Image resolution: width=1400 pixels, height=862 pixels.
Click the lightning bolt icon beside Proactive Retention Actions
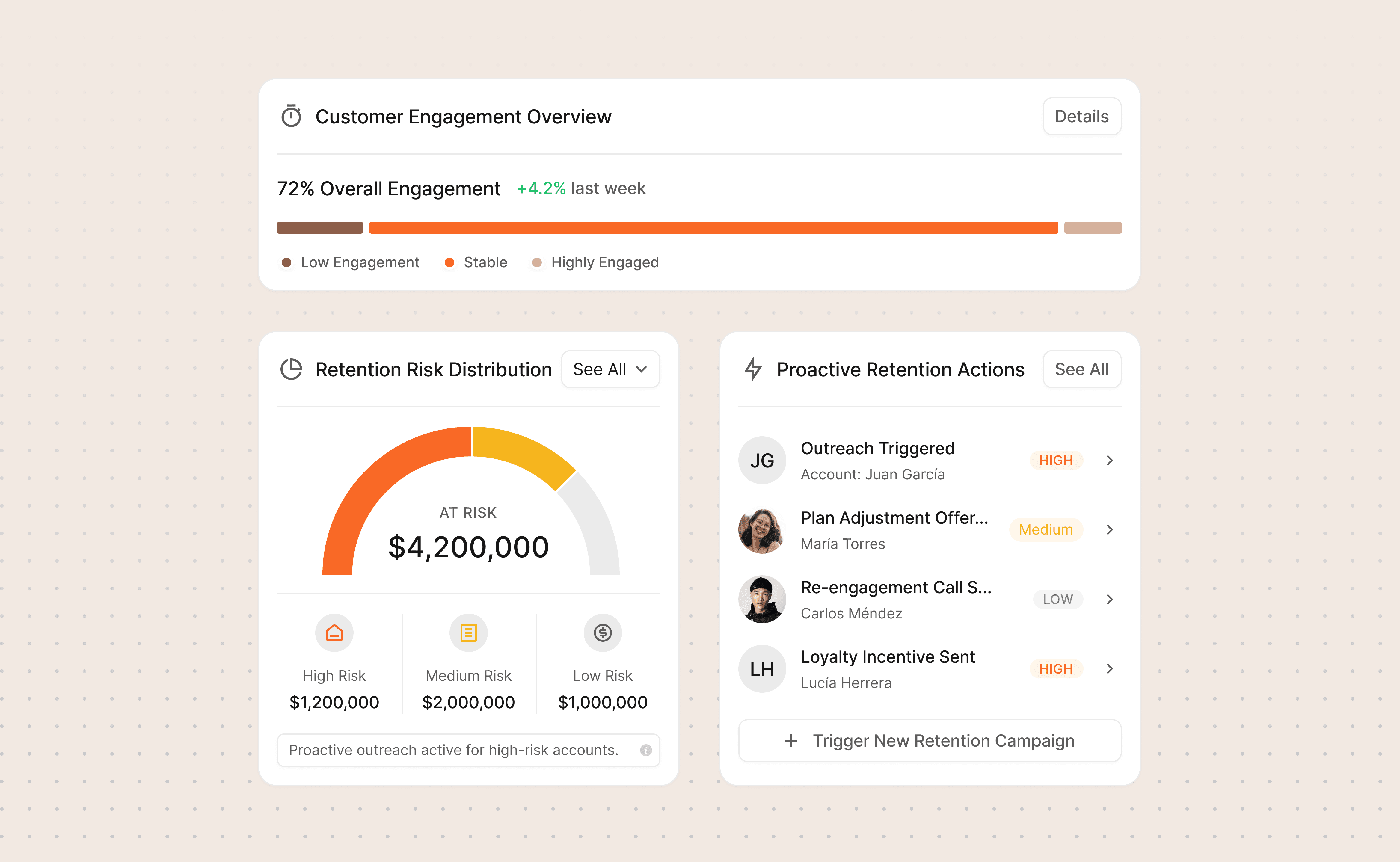[x=753, y=369]
